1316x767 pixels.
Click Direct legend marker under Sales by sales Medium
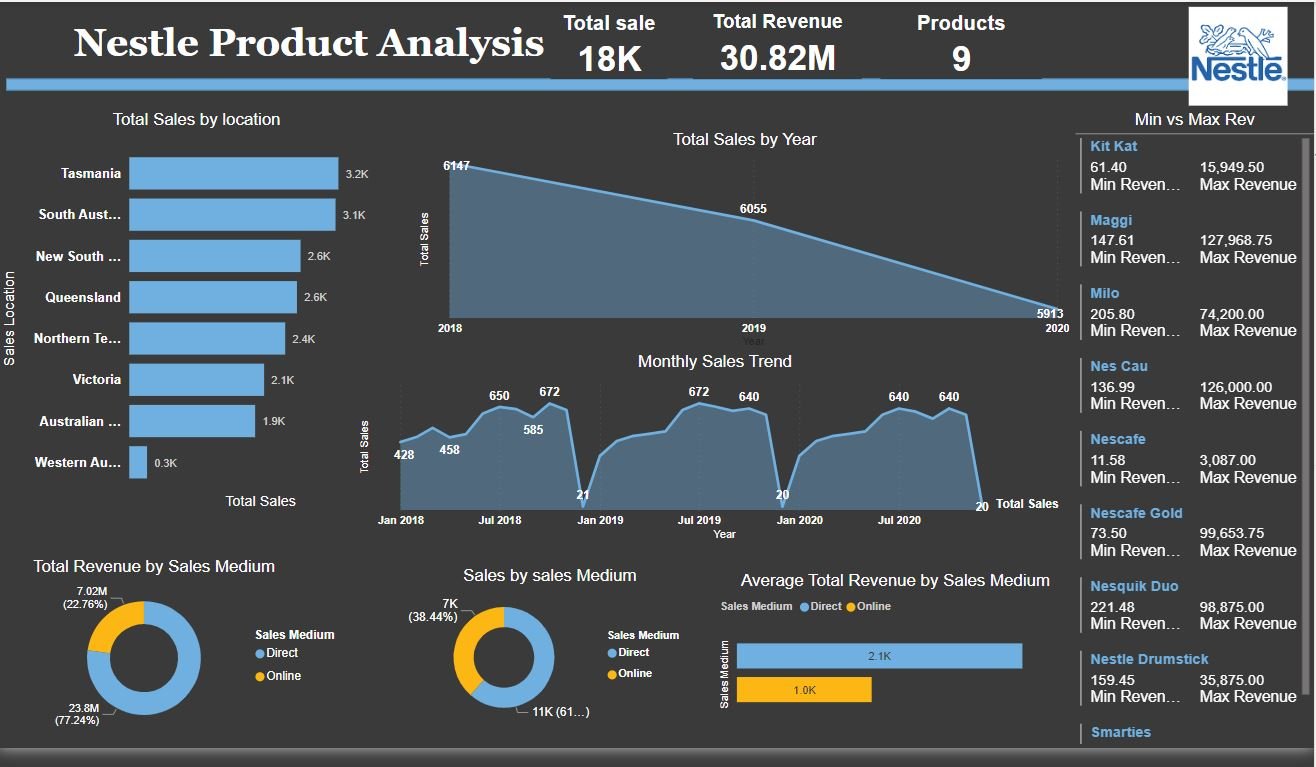(x=612, y=653)
